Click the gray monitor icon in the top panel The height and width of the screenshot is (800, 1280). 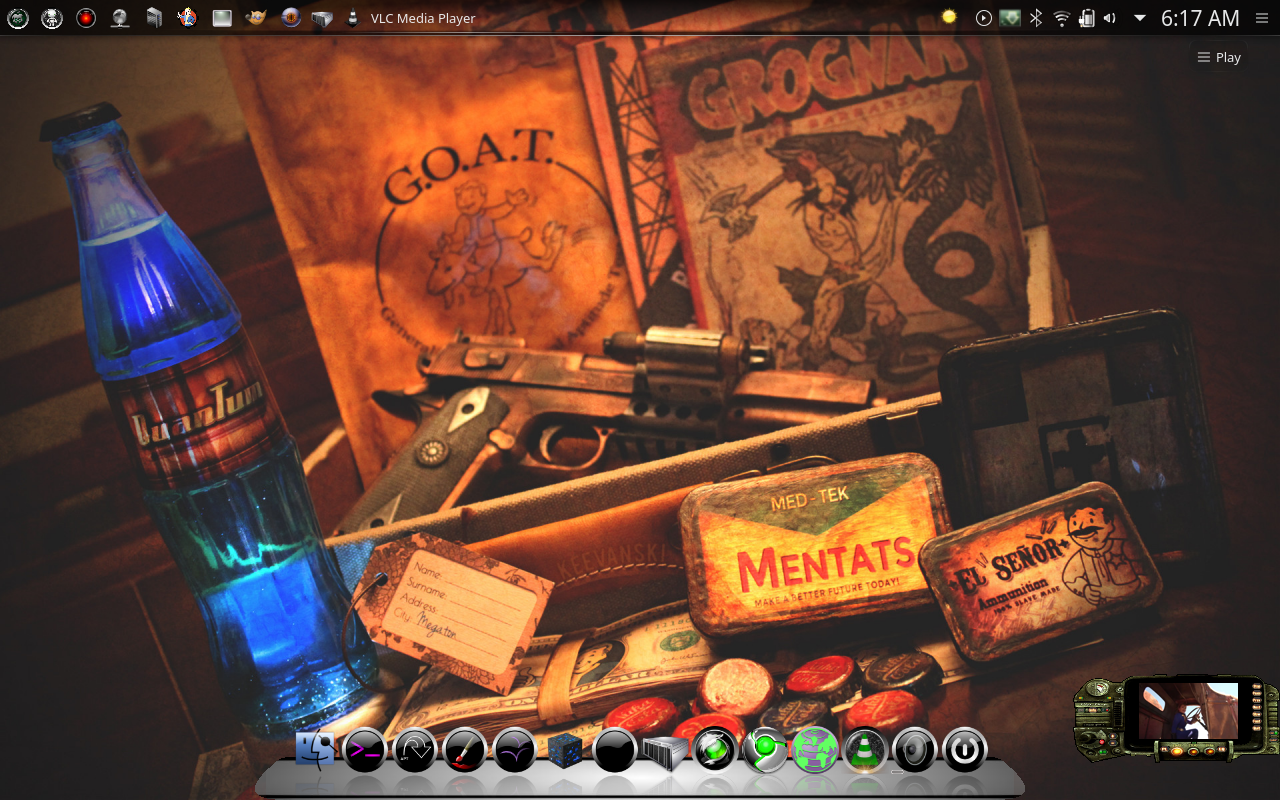coord(222,18)
